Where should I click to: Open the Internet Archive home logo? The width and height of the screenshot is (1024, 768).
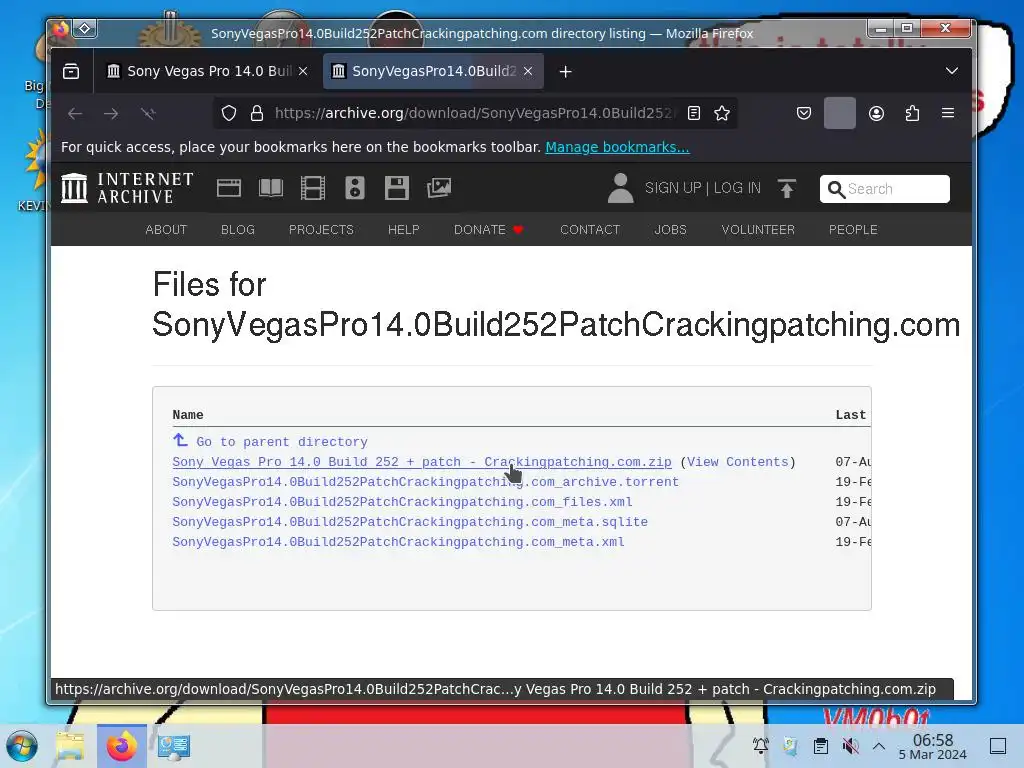pyautogui.click(x=127, y=188)
